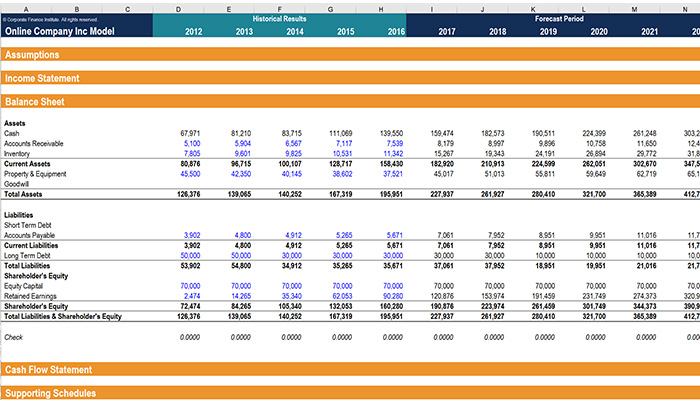This screenshot has height=400, width=700.
Task: Select Accounts Receivable value 5,100
Action: [192, 144]
